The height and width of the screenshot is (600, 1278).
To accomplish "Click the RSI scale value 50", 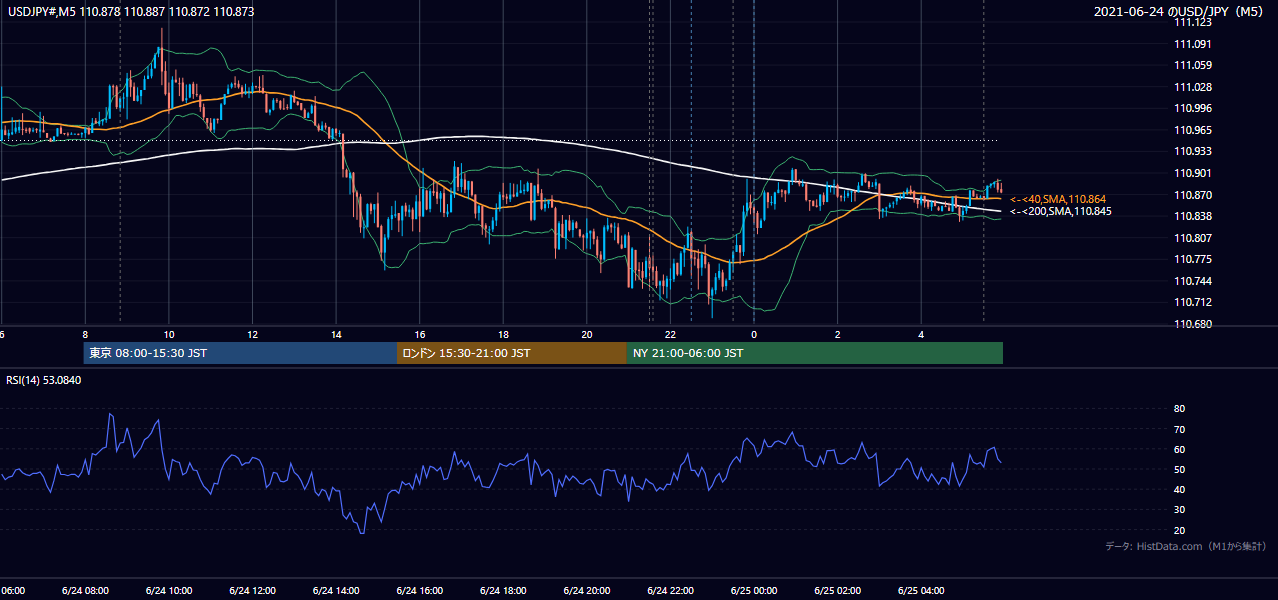I will click(x=1179, y=469).
